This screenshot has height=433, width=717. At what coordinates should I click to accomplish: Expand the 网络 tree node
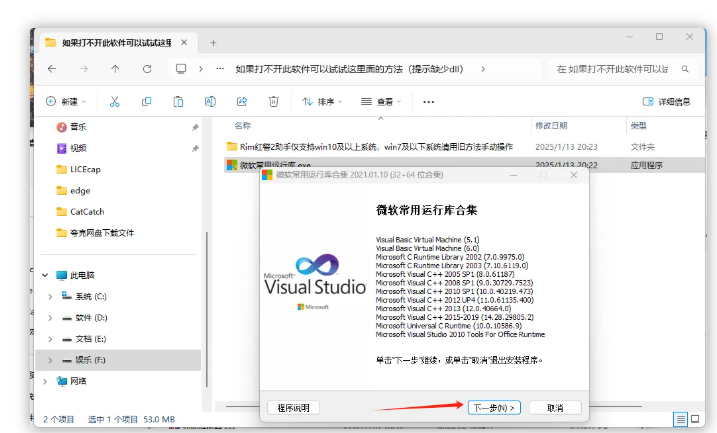[x=45, y=381]
